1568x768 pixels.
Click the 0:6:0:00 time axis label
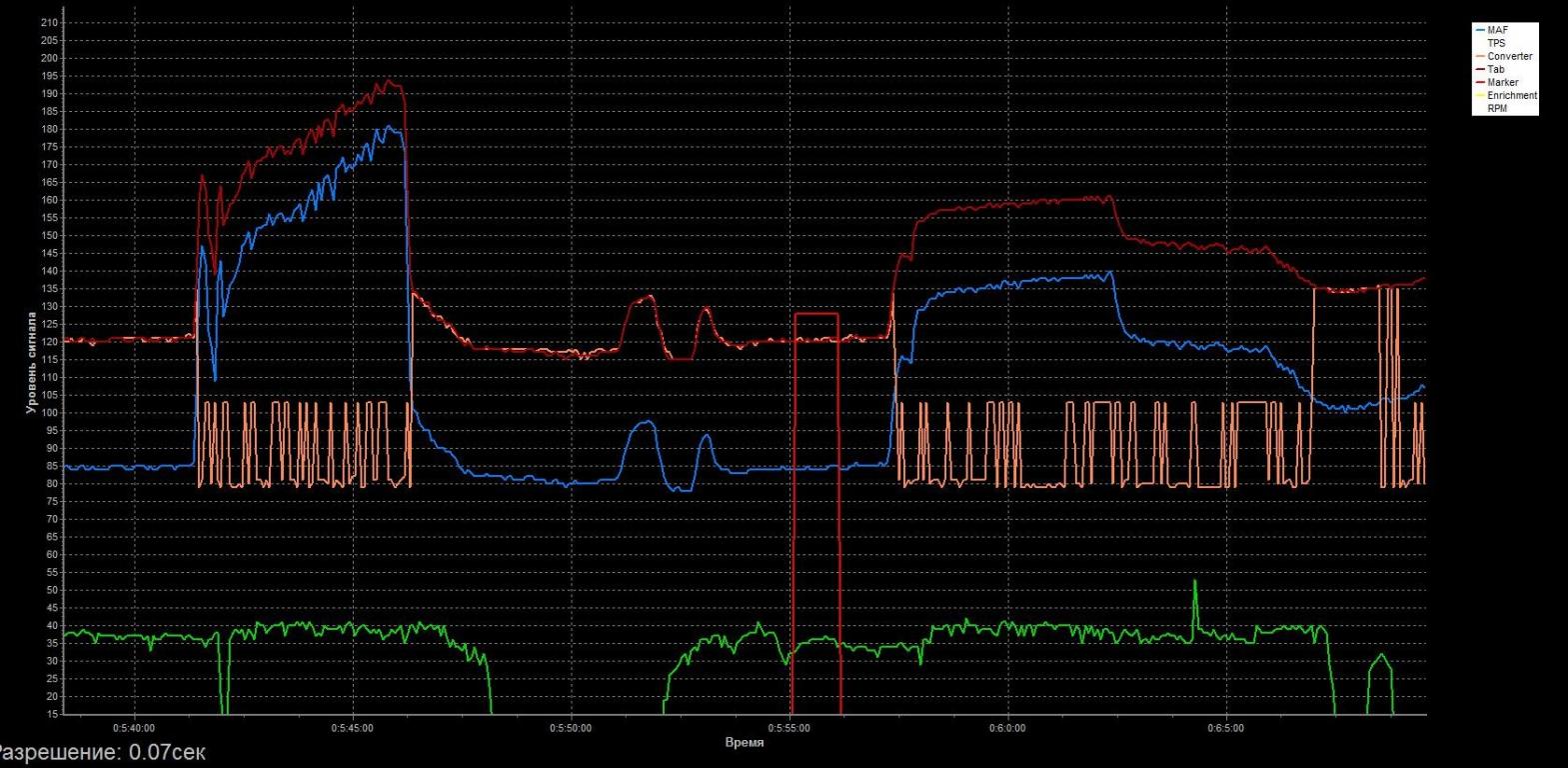click(1007, 728)
